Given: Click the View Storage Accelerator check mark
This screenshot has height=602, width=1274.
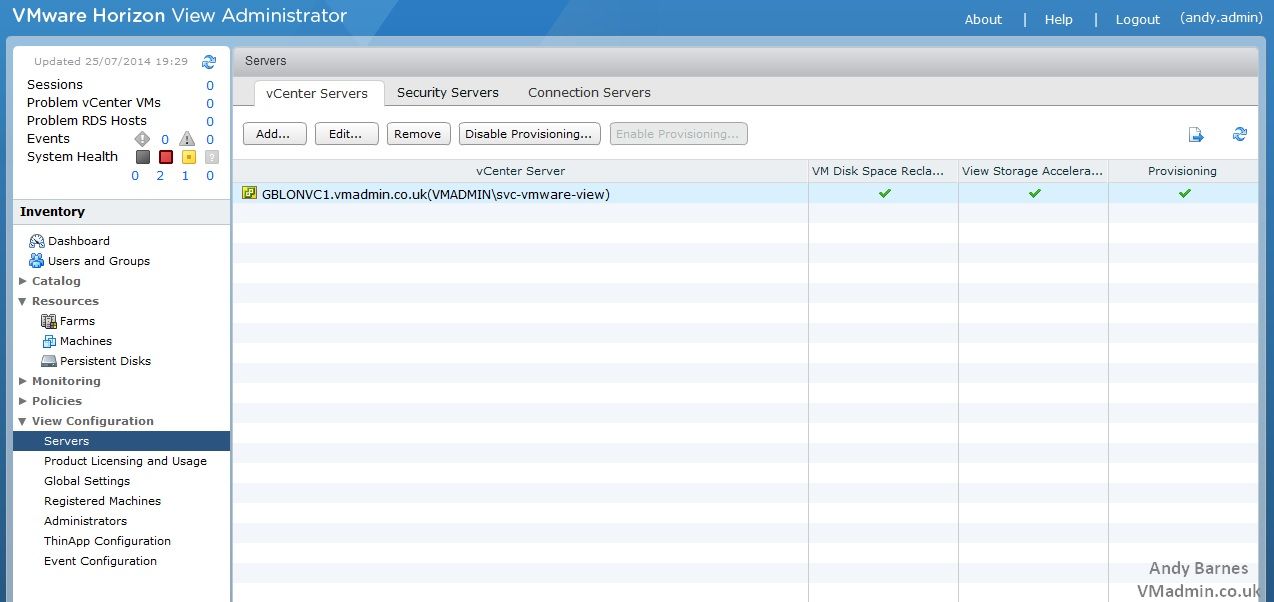Looking at the screenshot, I should click(x=1034, y=193).
